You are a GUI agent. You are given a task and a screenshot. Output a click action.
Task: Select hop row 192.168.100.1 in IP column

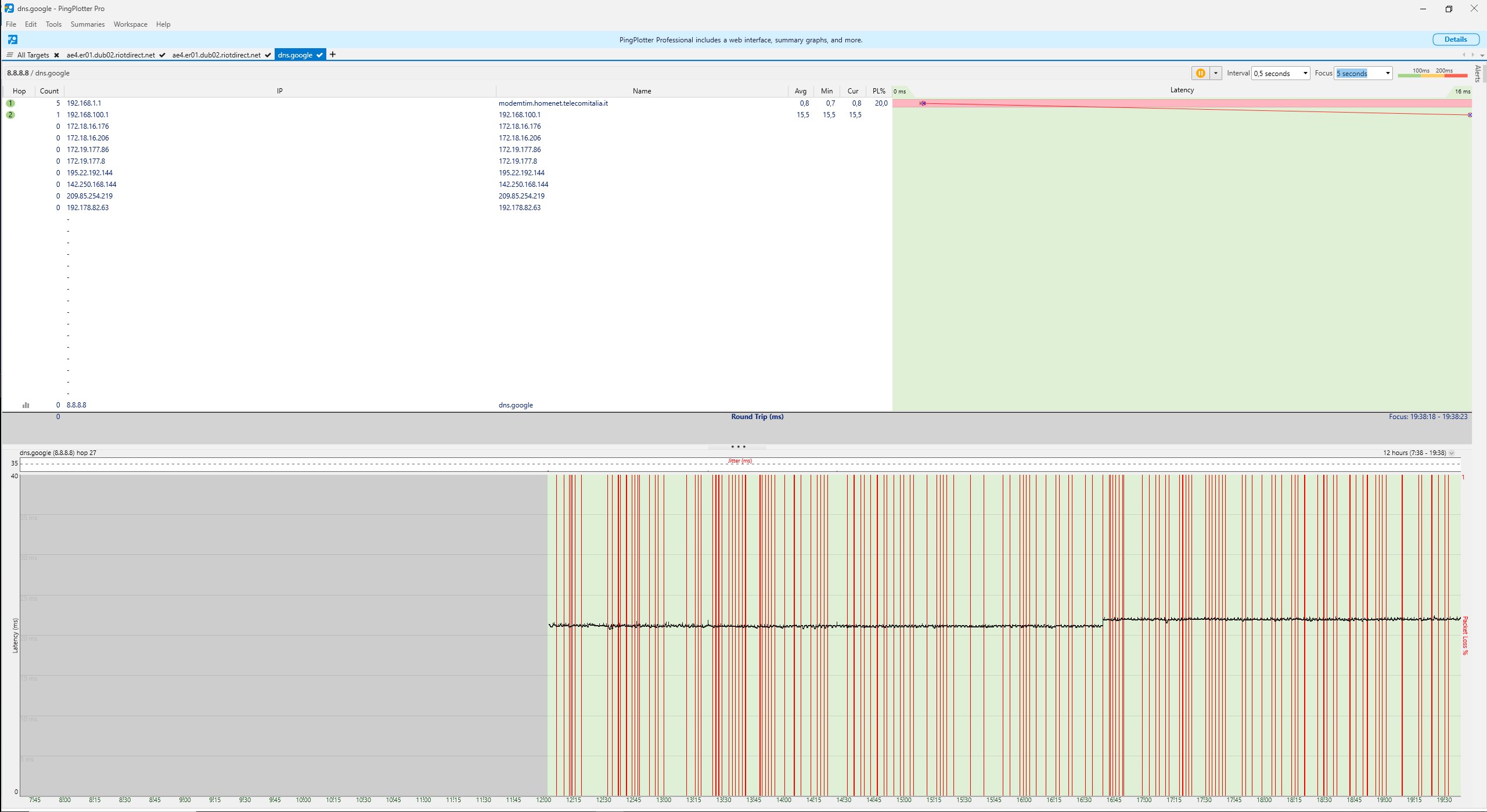point(88,115)
